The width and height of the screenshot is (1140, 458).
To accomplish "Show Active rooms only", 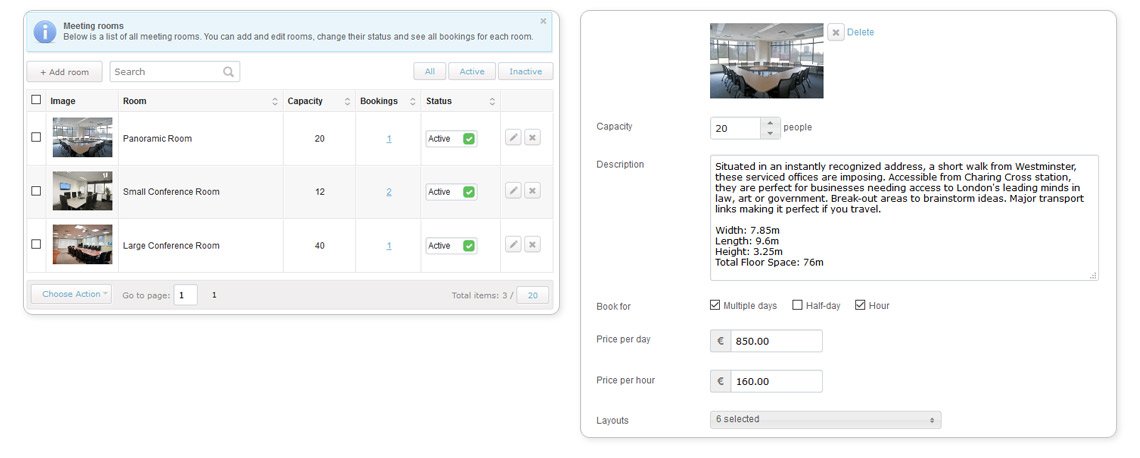I will [472, 71].
